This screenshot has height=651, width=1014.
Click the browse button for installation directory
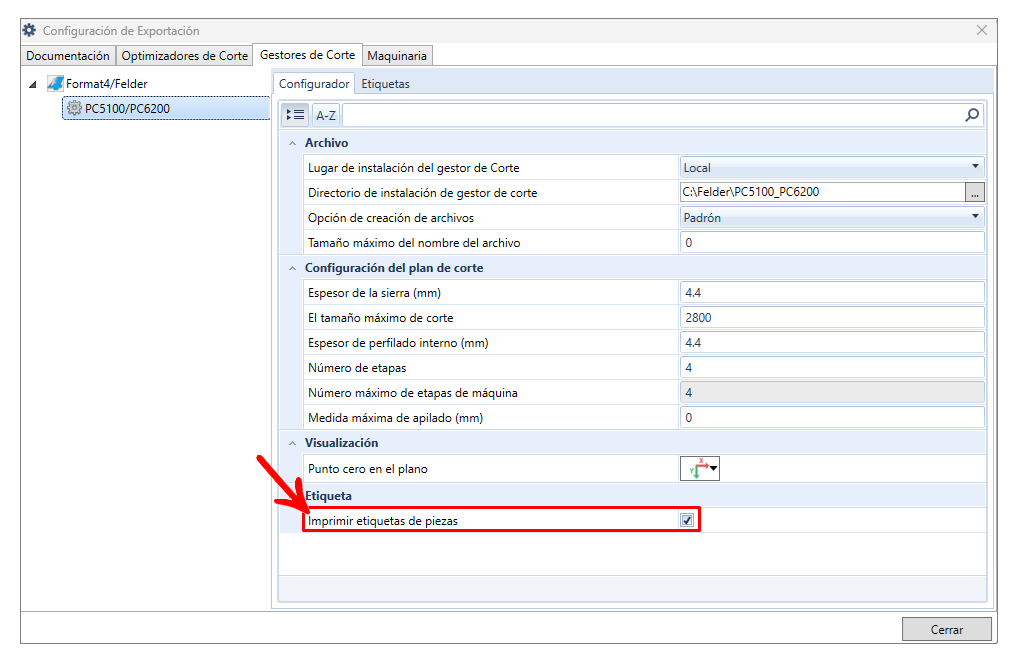[975, 192]
